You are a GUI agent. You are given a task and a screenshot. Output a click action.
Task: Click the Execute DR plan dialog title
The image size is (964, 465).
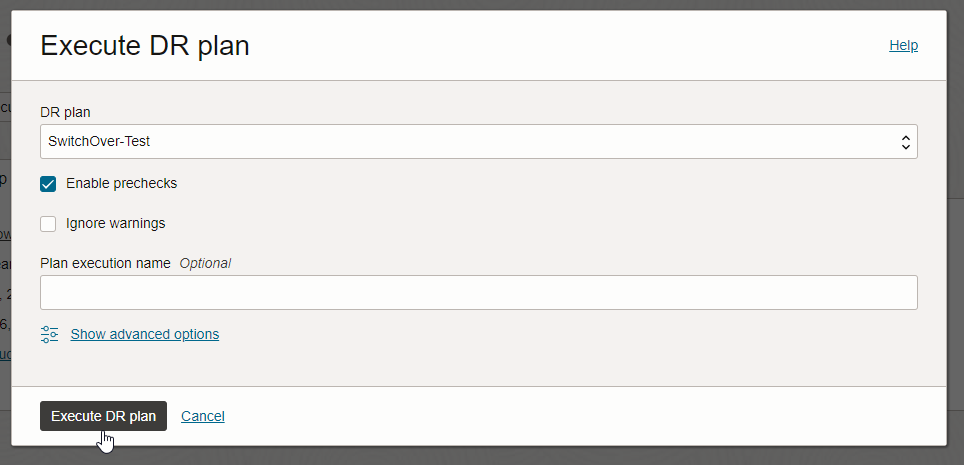point(144,45)
